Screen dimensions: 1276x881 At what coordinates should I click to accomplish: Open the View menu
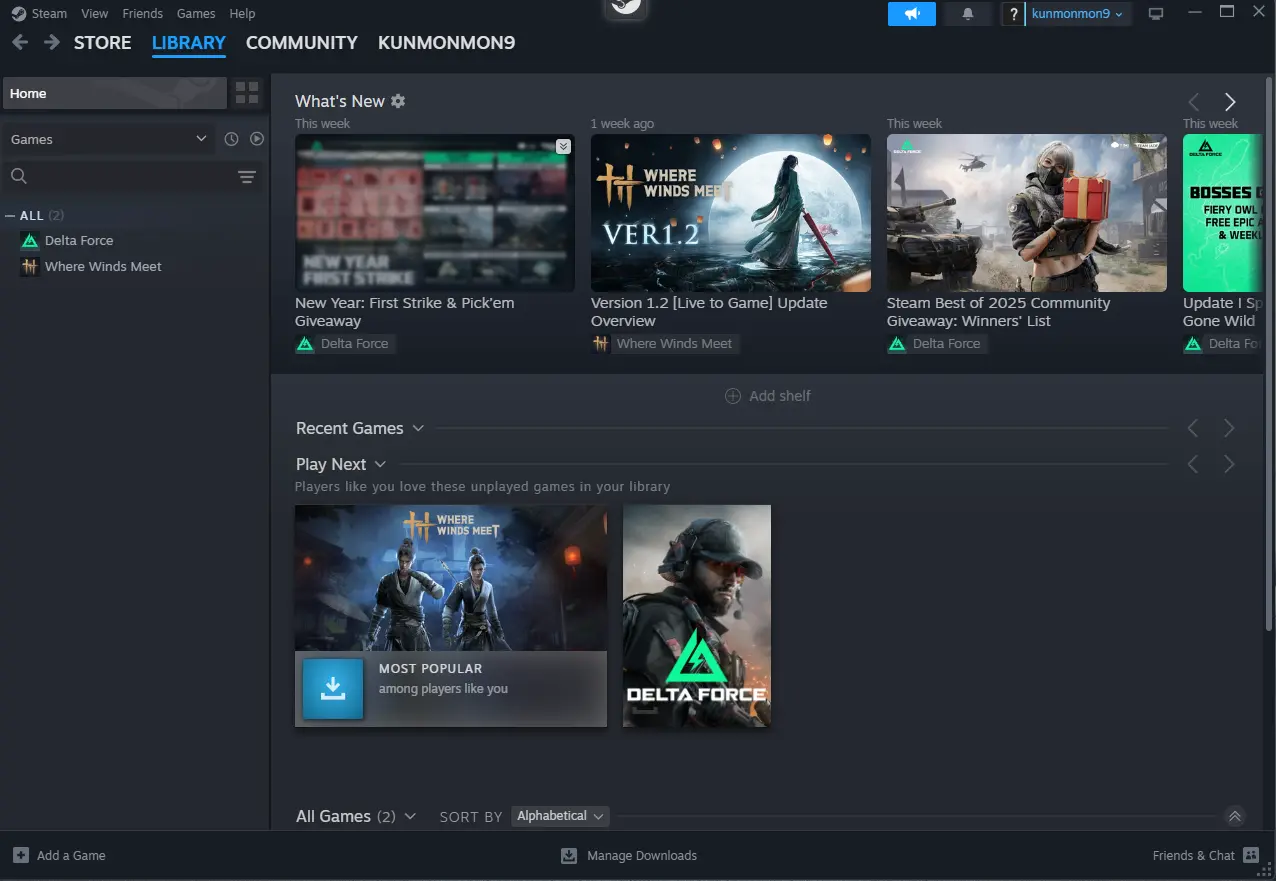95,14
